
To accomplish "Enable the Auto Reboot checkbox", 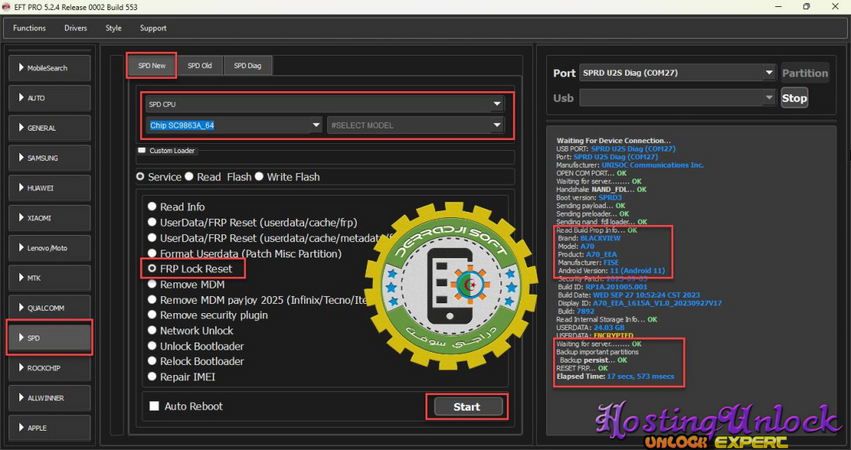I will pos(154,406).
